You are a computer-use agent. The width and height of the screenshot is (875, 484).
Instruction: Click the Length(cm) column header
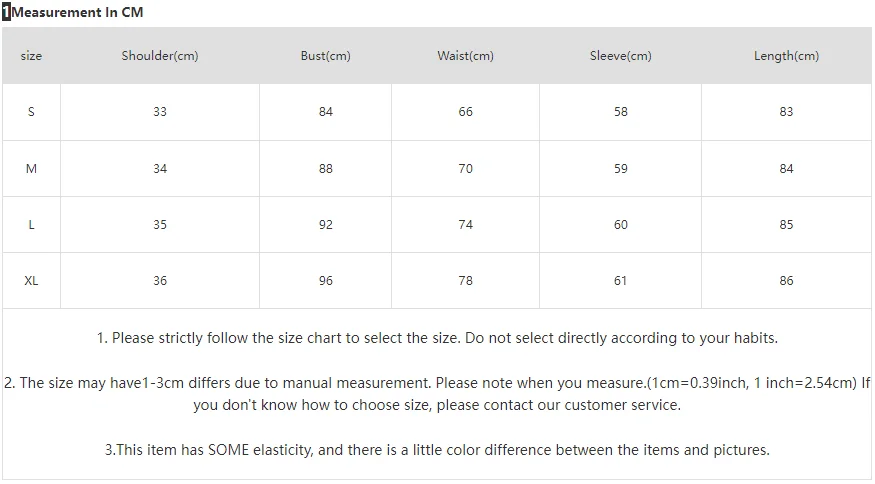click(x=786, y=56)
